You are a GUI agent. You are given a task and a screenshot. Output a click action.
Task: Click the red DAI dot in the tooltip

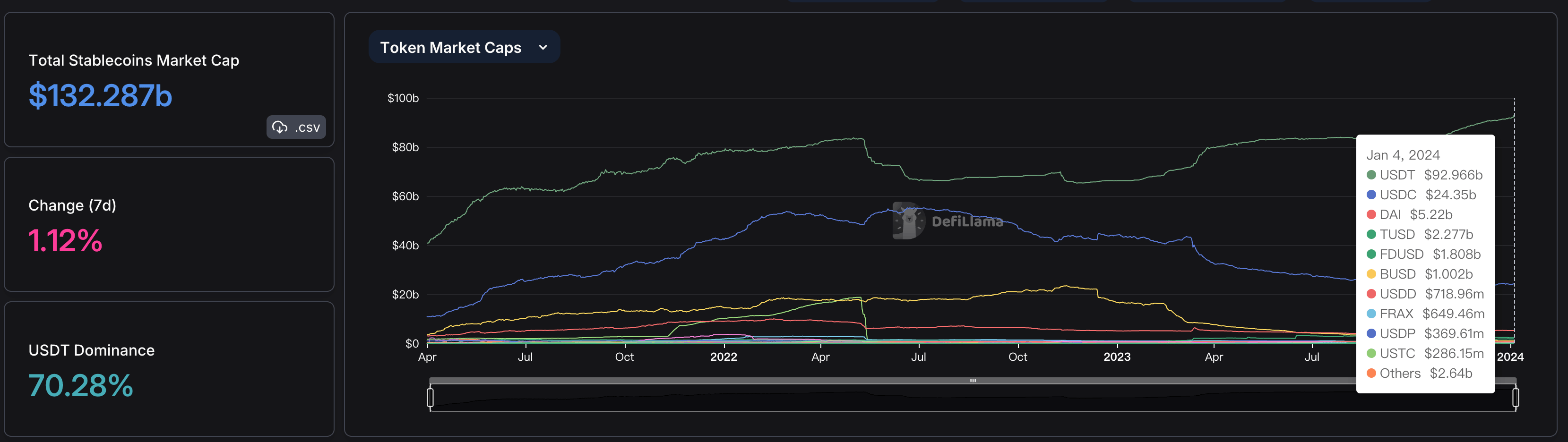click(1371, 214)
